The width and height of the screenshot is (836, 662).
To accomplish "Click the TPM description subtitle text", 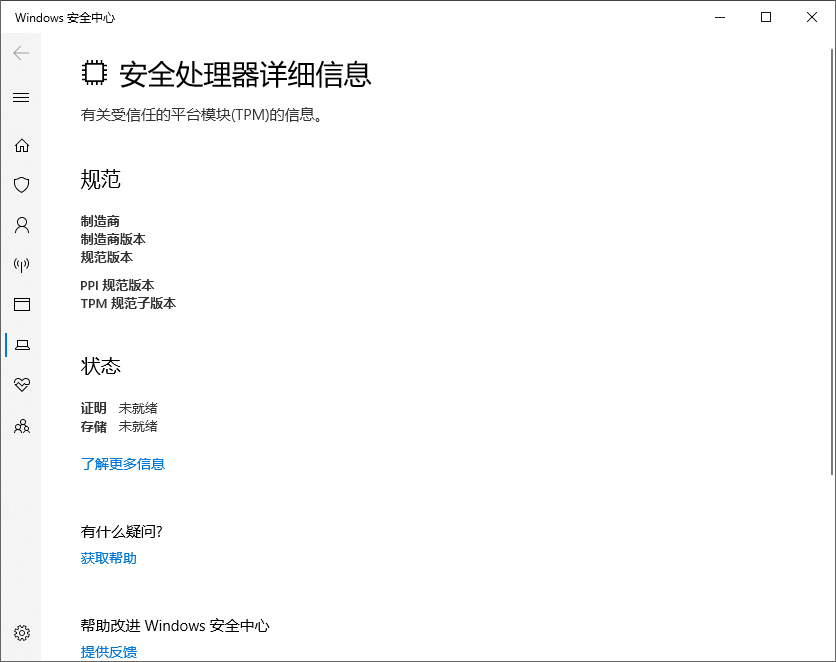I will (202, 115).
